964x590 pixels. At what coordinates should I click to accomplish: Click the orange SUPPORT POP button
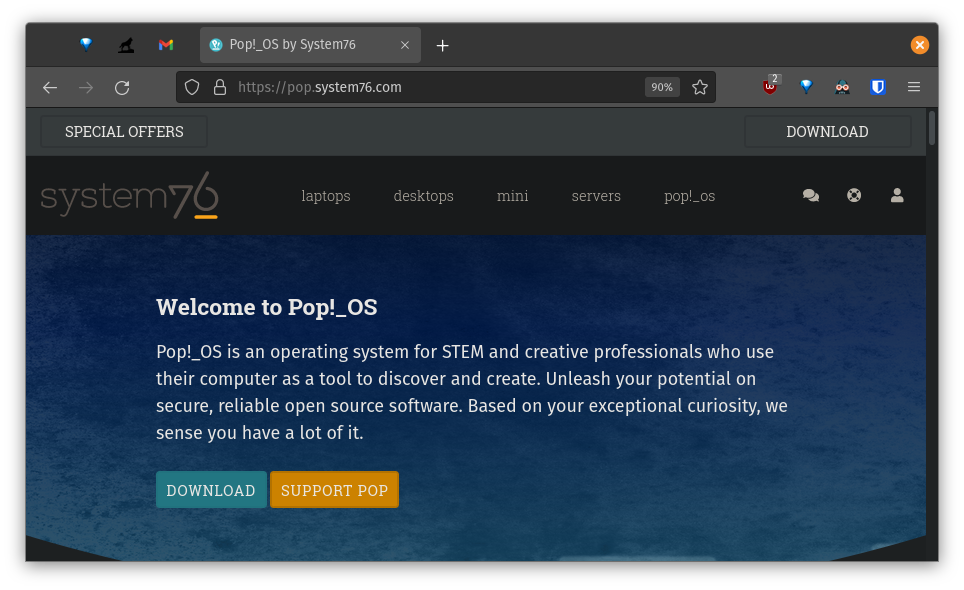(x=334, y=490)
